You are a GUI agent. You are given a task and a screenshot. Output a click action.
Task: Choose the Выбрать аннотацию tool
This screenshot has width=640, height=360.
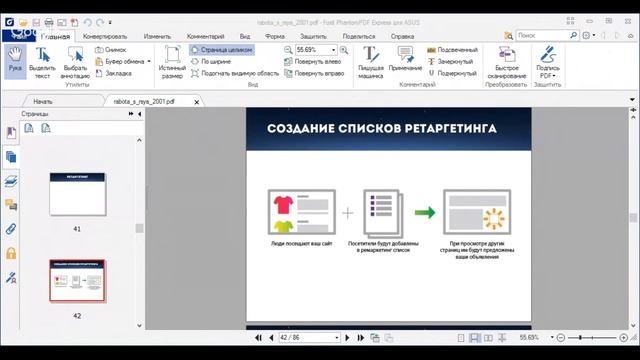pyautogui.click(x=75, y=62)
